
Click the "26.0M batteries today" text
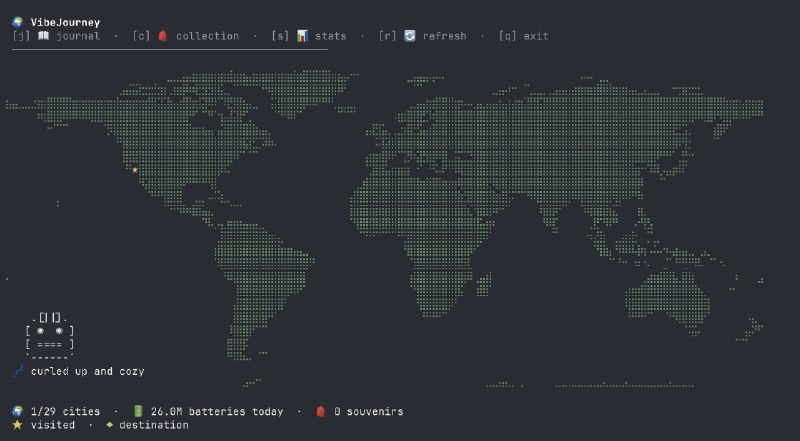(216, 411)
